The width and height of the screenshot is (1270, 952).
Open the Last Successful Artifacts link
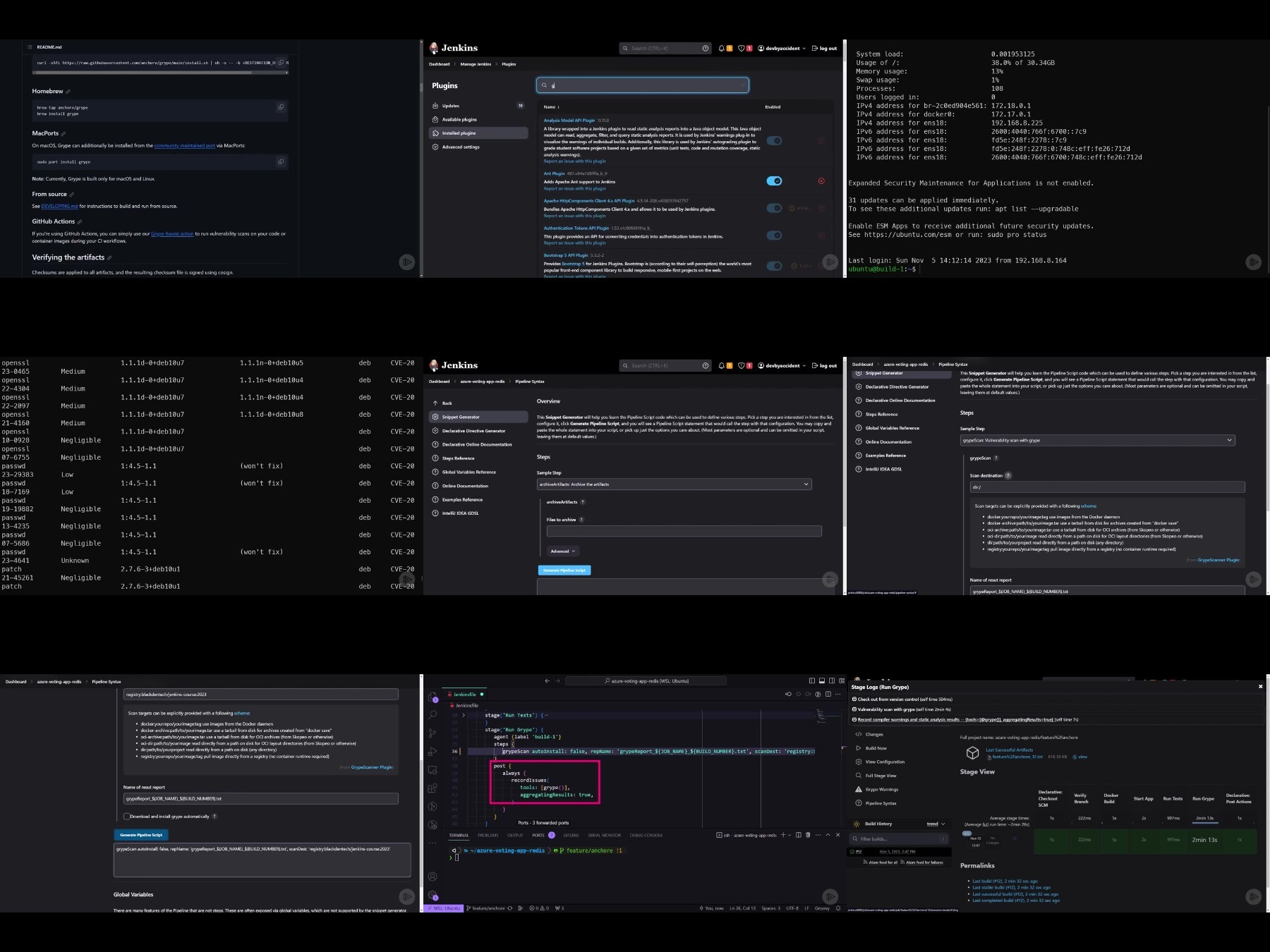click(1009, 750)
